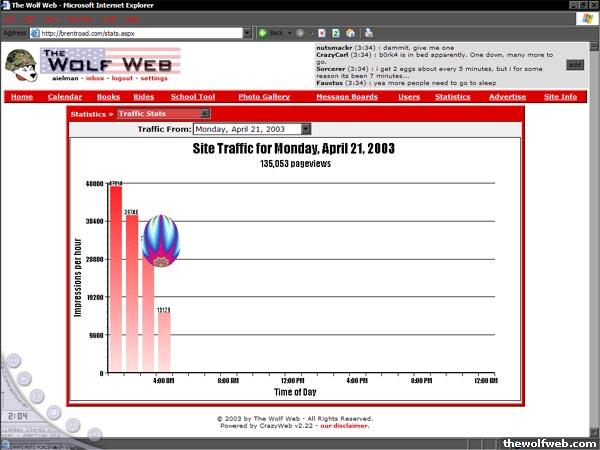Viewport: 600px width, 450px height.
Task: Expand the Traffic From date dropdown
Action: pyautogui.click(x=306, y=129)
